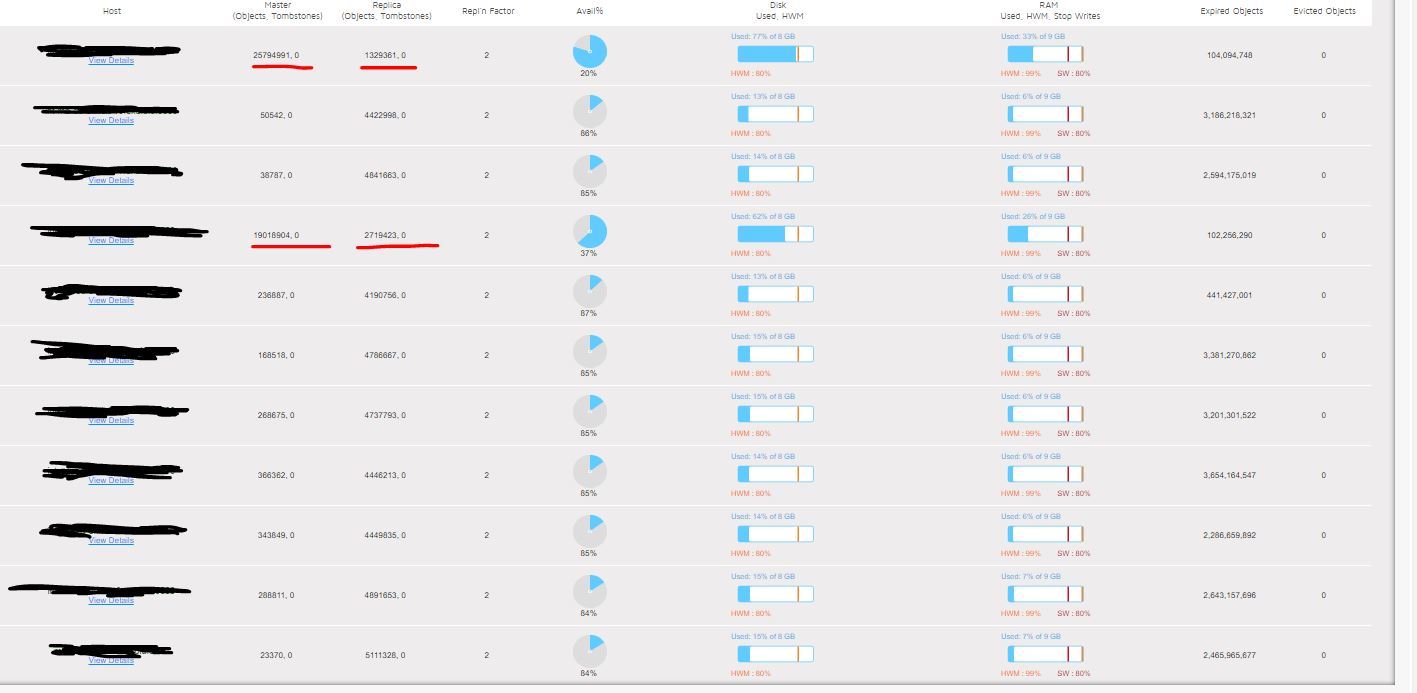Screen dimensions: 1417x693
Task: Click the availability pie in the 288811 row
Action: [x=590, y=591]
